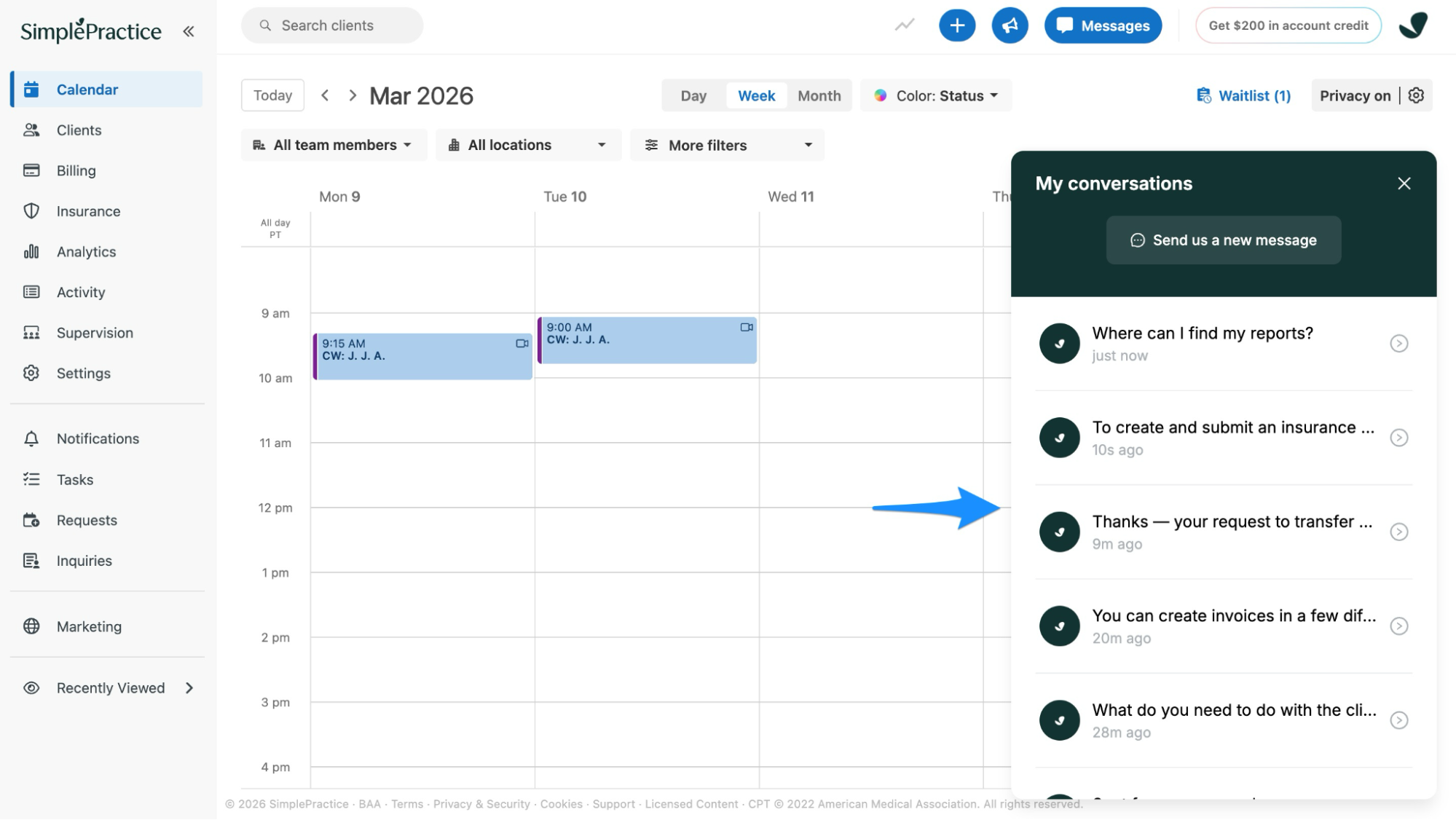This screenshot has width=1456, height=820.
Task: Click Send us a new message
Action: coord(1223,240)
